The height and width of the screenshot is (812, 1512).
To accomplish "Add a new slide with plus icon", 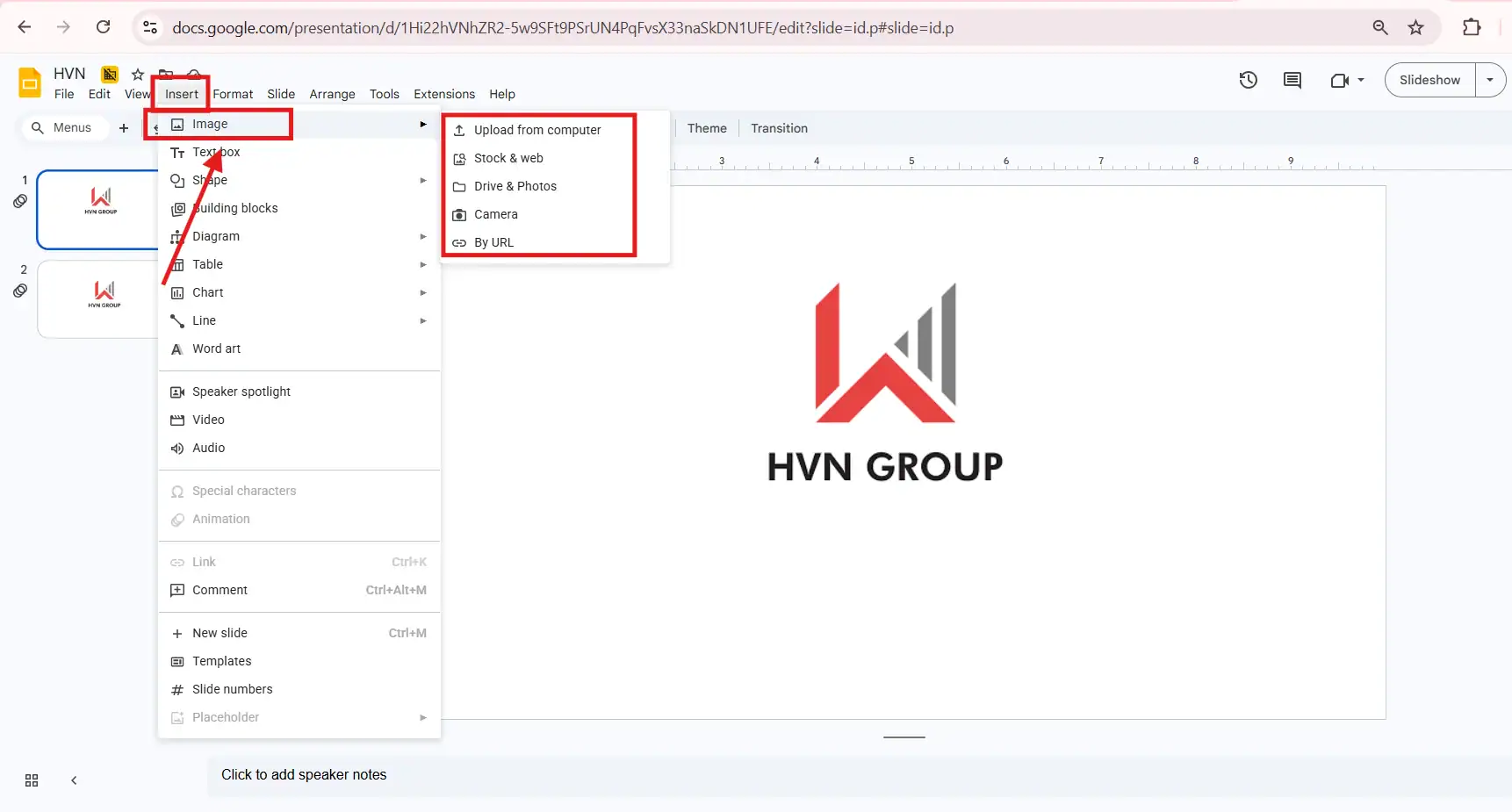I will pyautogui.click(x=124, y=128).
